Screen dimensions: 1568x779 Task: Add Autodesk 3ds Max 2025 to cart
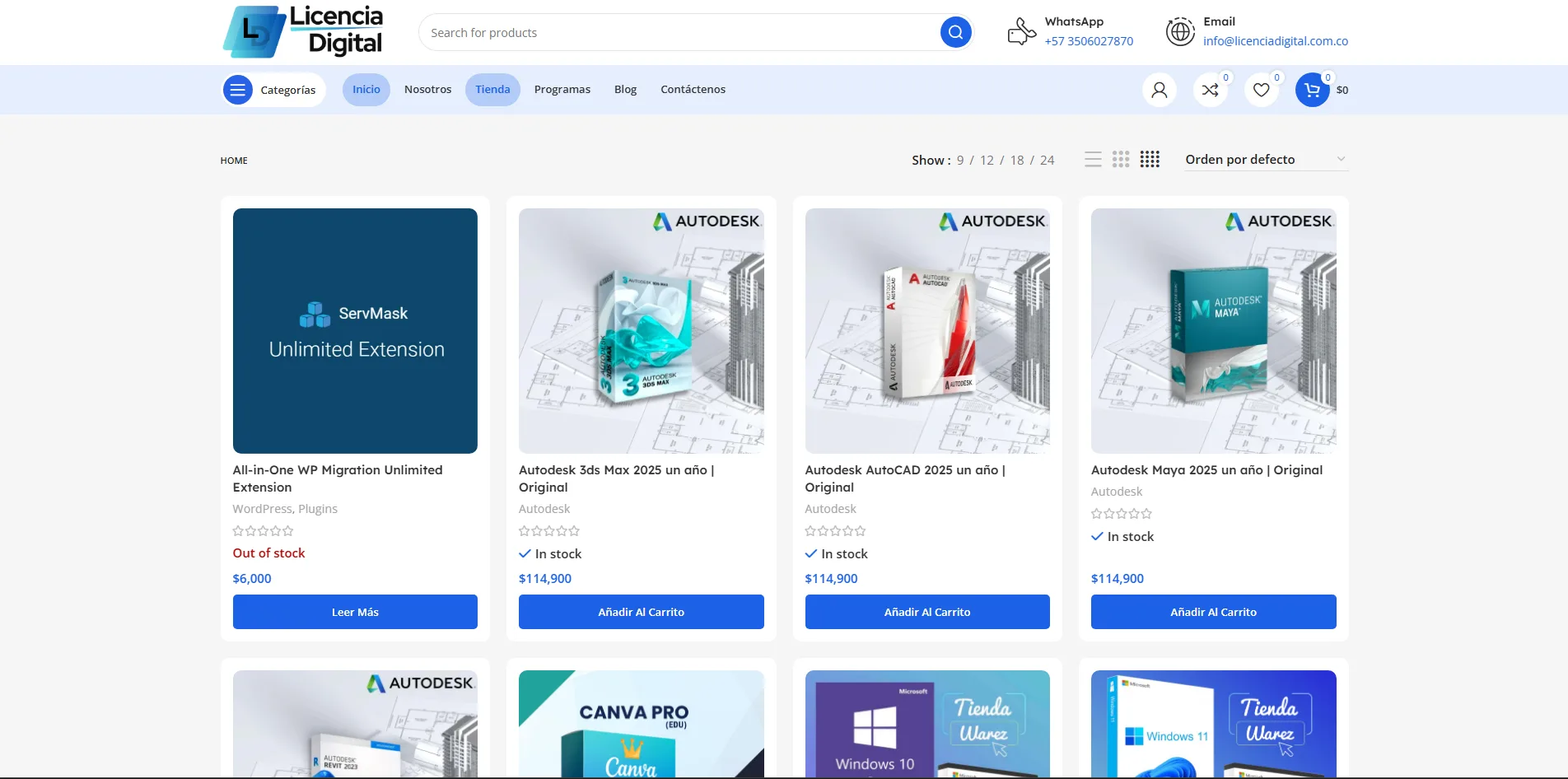coord(642,612)
